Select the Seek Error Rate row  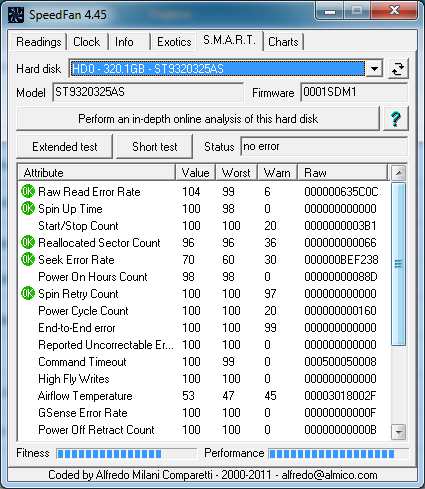(x=204, y=260)
